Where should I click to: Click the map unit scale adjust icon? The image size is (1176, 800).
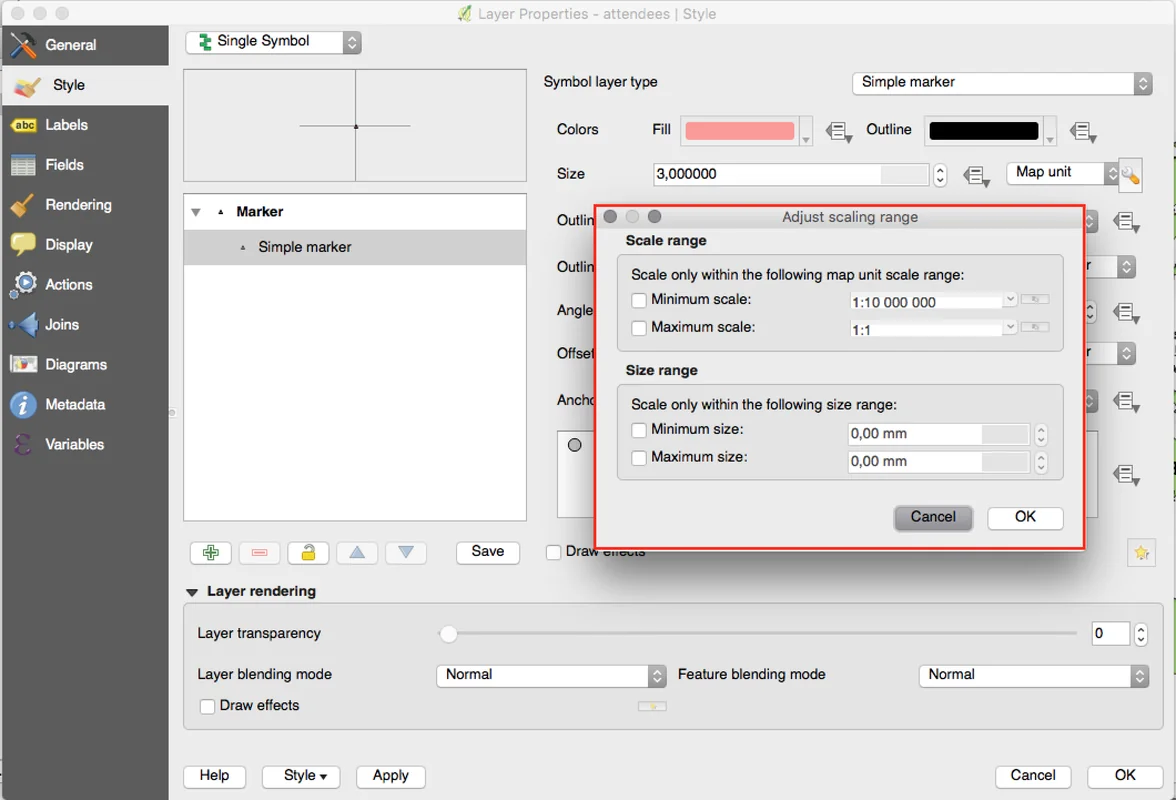click(x=1130, y=175)
